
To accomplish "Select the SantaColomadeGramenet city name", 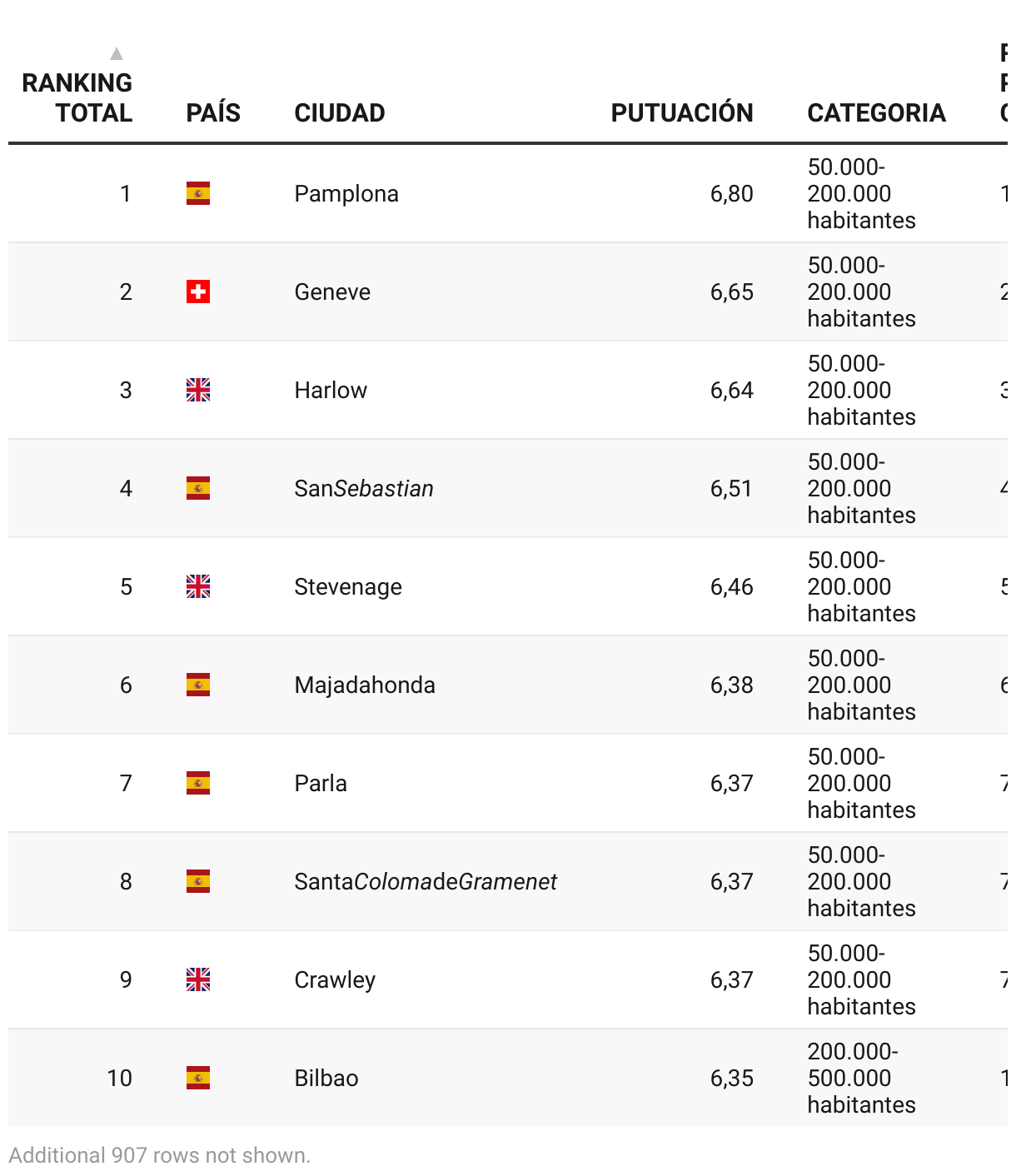I will tap(426, 881).
